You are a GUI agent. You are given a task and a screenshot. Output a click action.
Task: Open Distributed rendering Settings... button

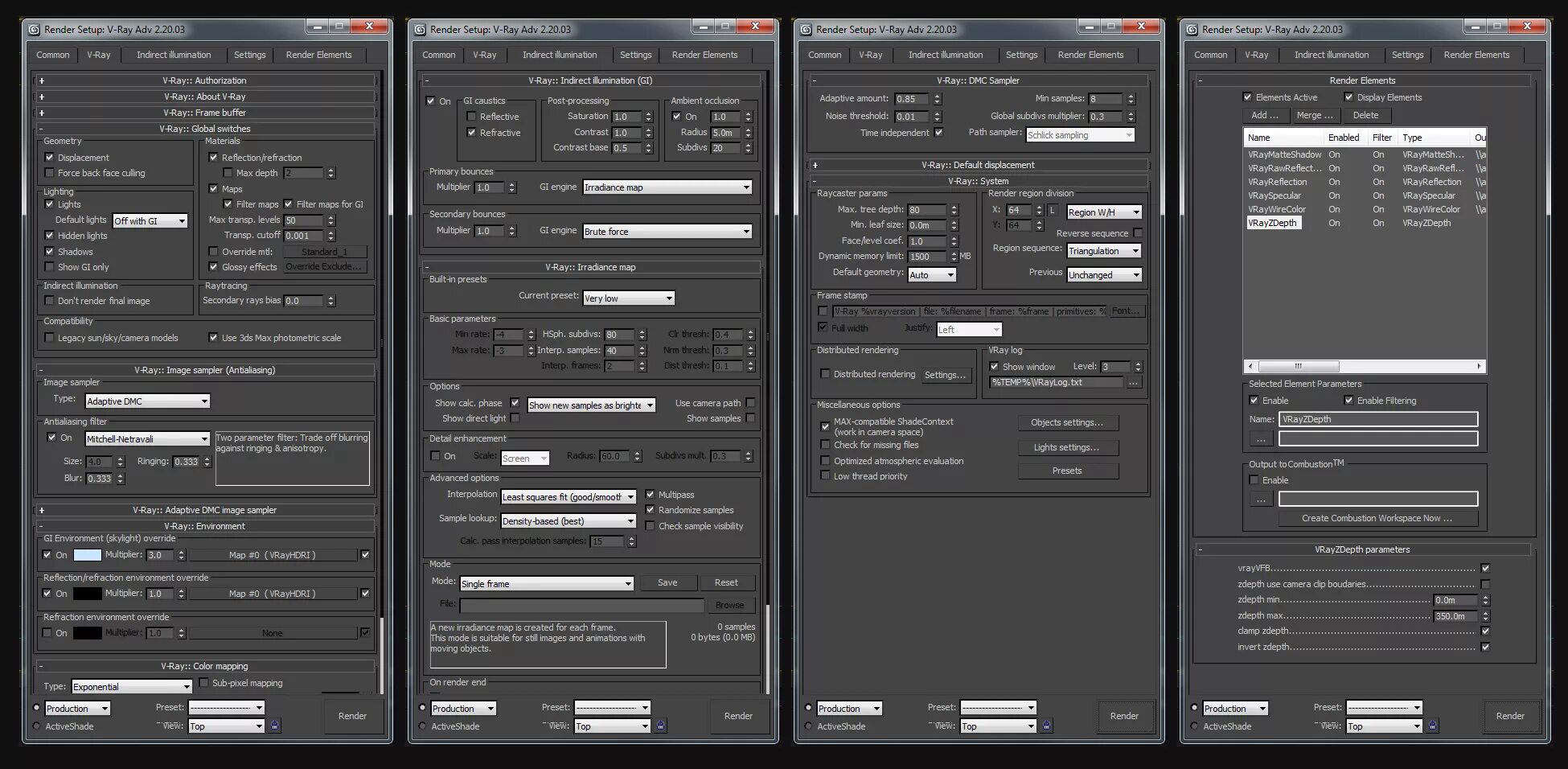(x=945, y=375)
